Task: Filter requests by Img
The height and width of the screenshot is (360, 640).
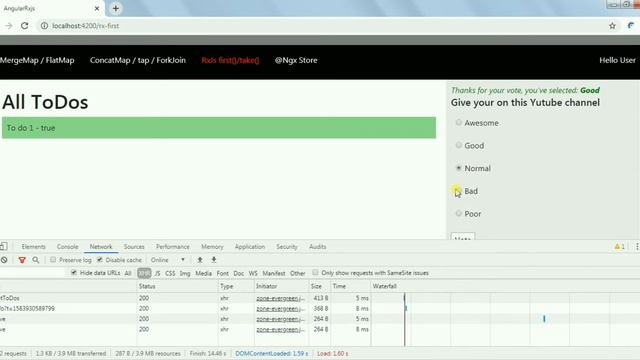Action: click(x=185, y=273)
